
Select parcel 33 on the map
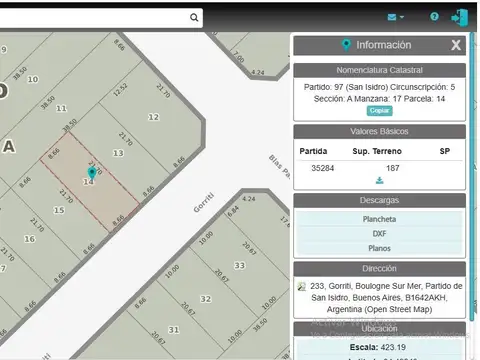(x=240, y=265)
